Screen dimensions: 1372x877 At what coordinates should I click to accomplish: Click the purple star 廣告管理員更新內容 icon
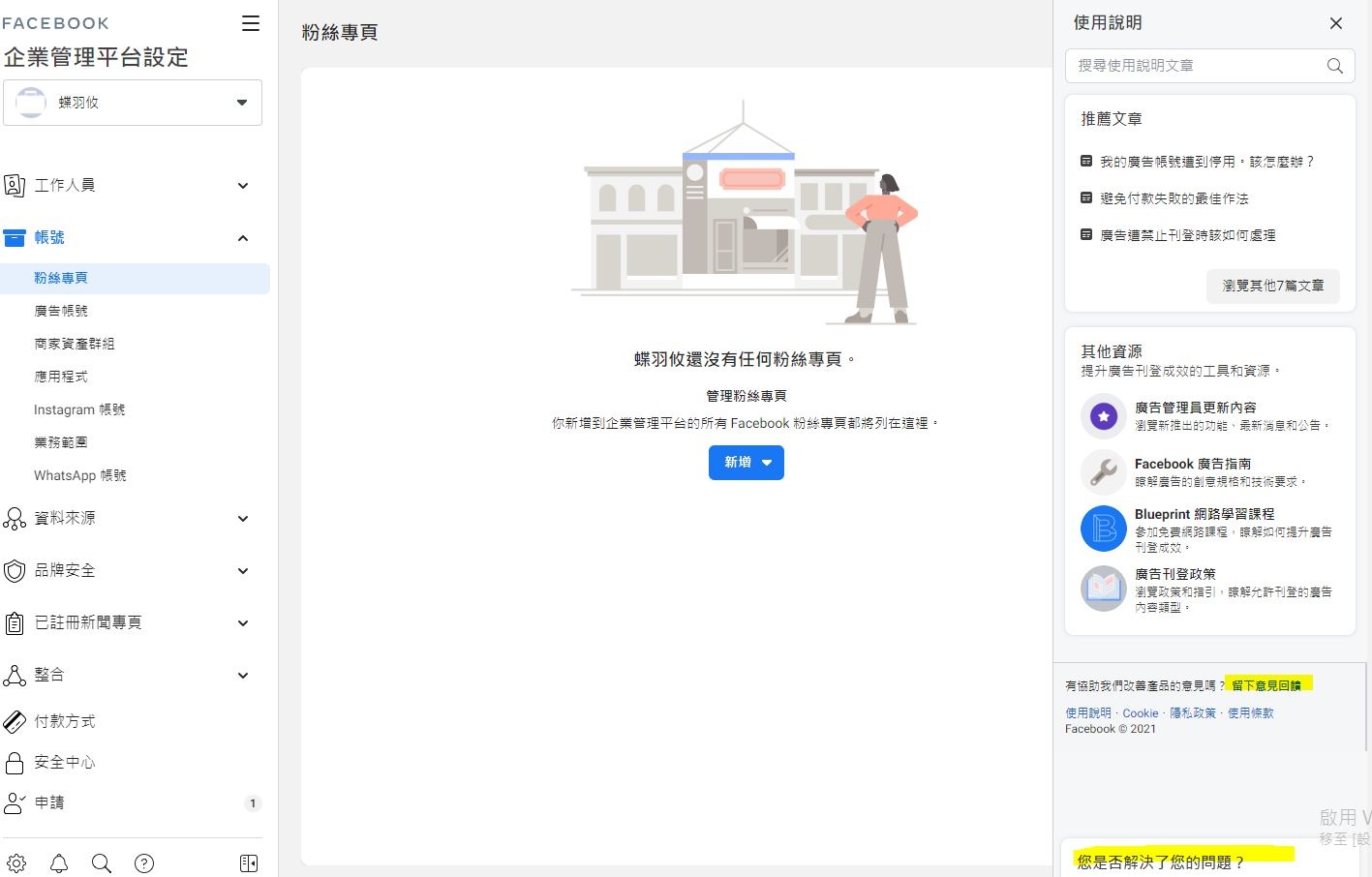1103,416
